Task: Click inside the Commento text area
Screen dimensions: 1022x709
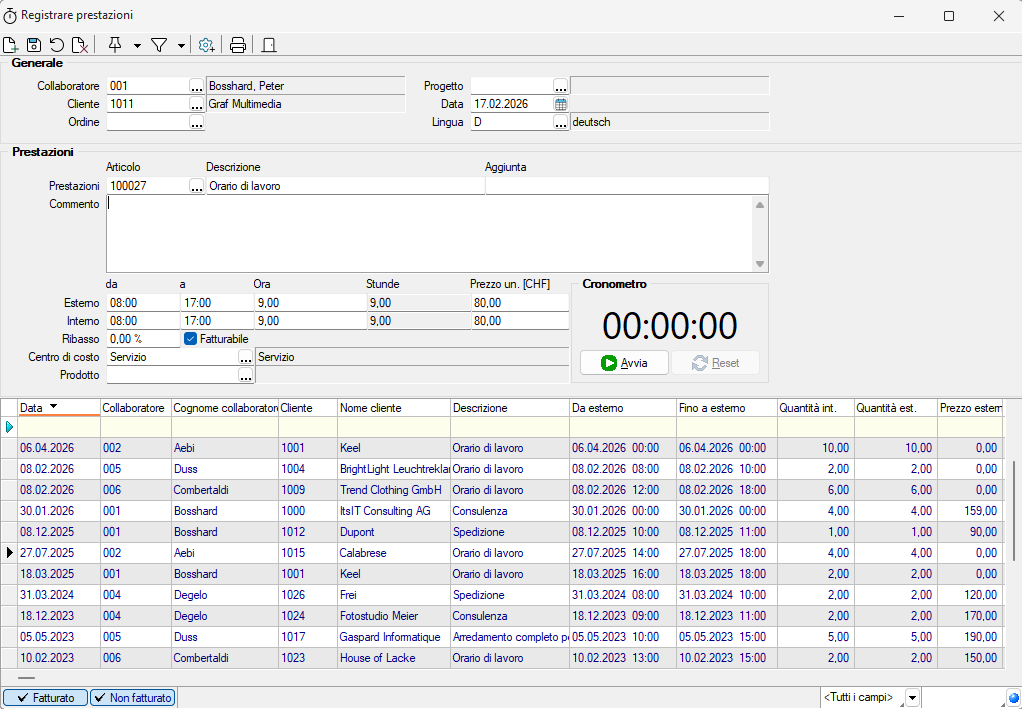Action: tap(430, 233)
